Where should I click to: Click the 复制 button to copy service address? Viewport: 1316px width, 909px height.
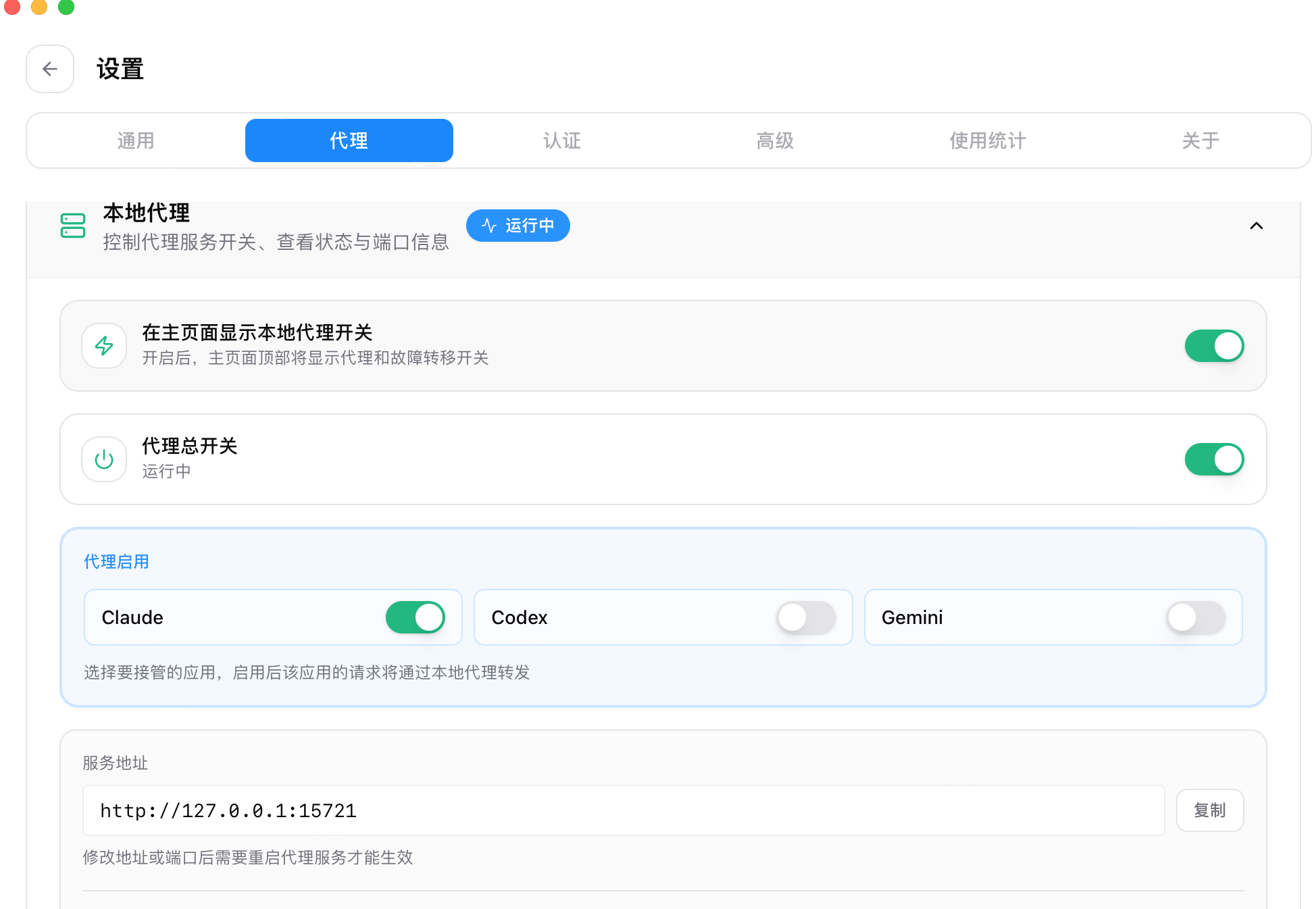[1209, 810]
